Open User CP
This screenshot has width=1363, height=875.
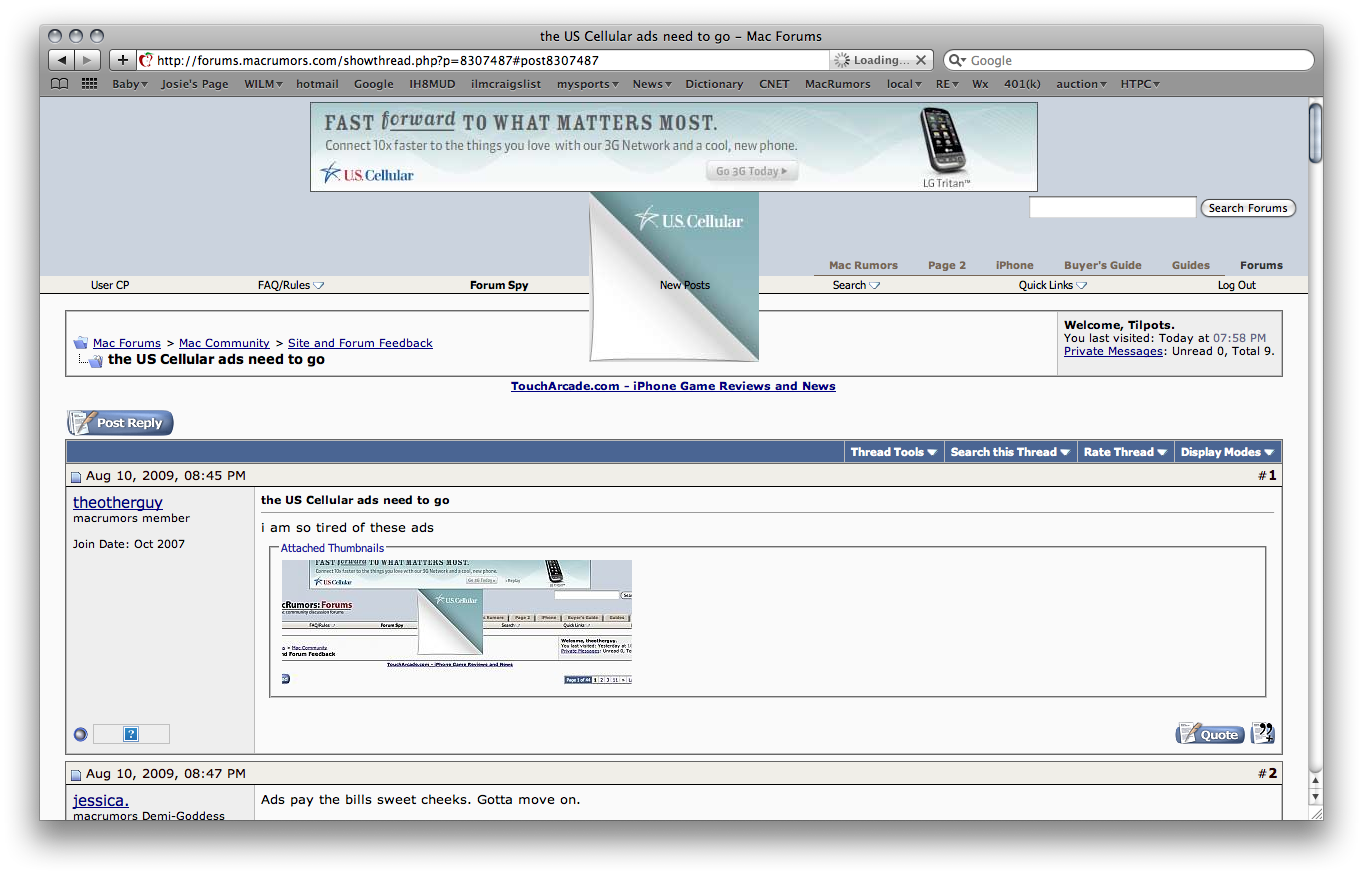[110, 285]
